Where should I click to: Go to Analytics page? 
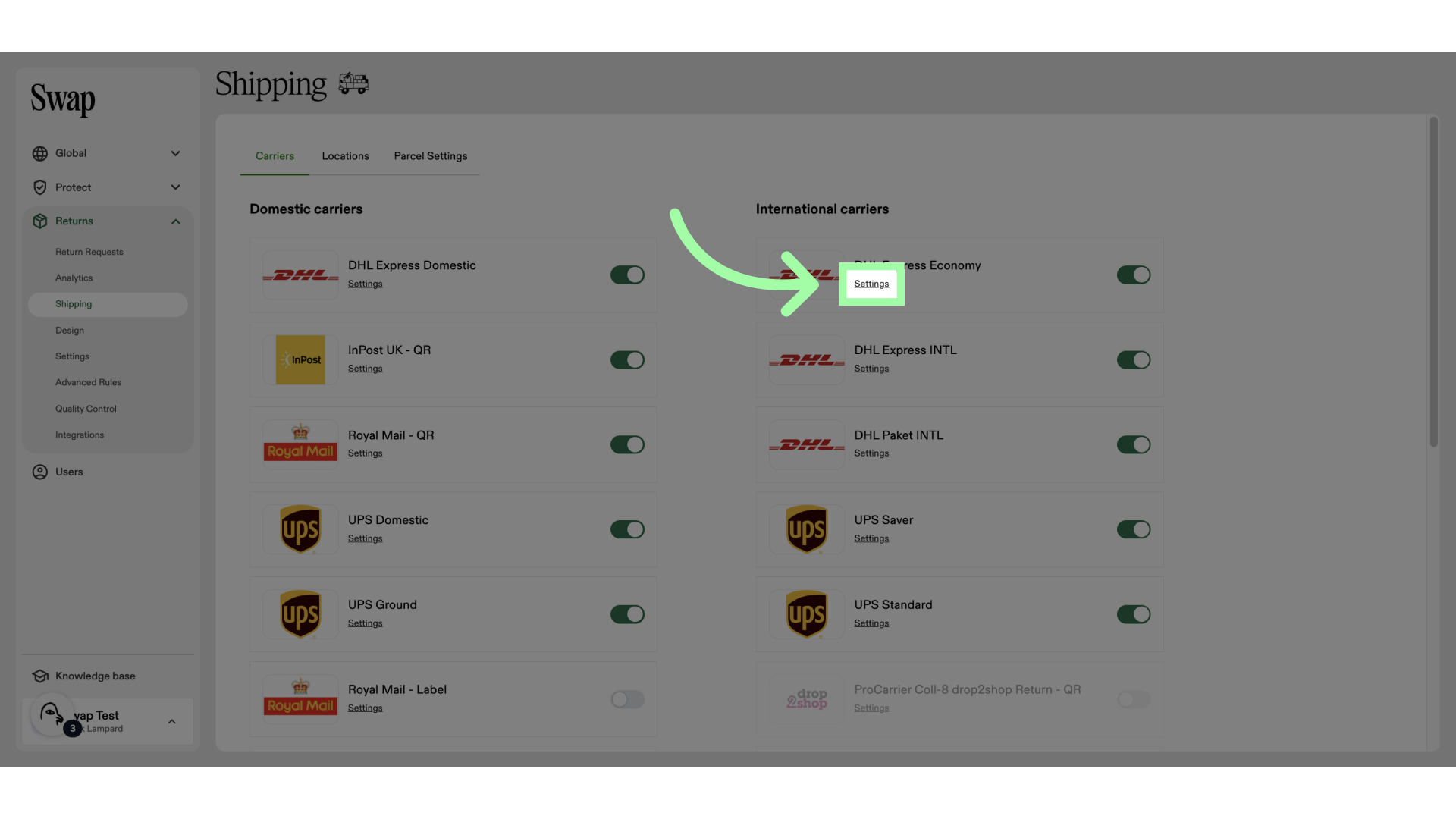click(74, 278)
